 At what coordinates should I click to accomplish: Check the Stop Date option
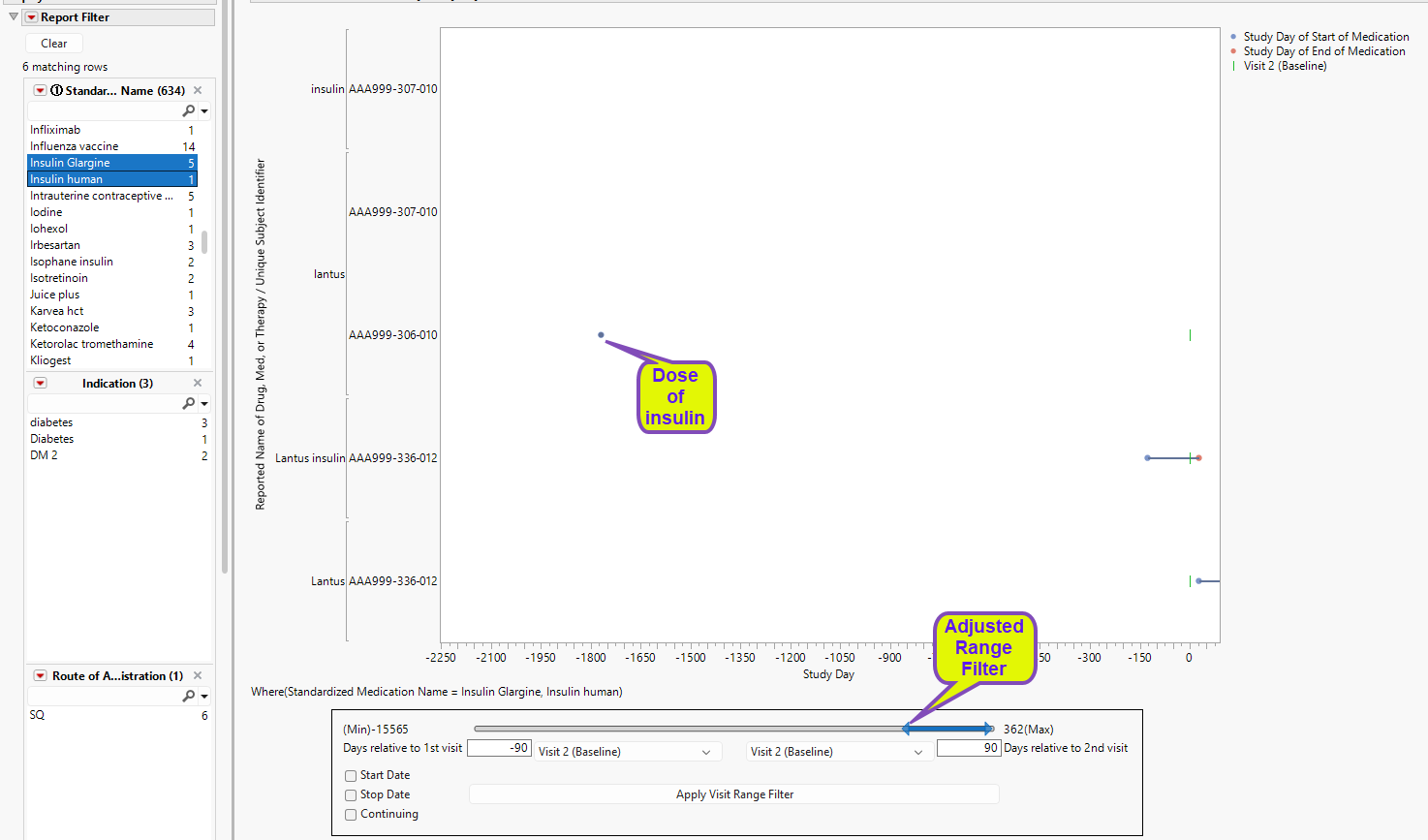tap(351, 794)
